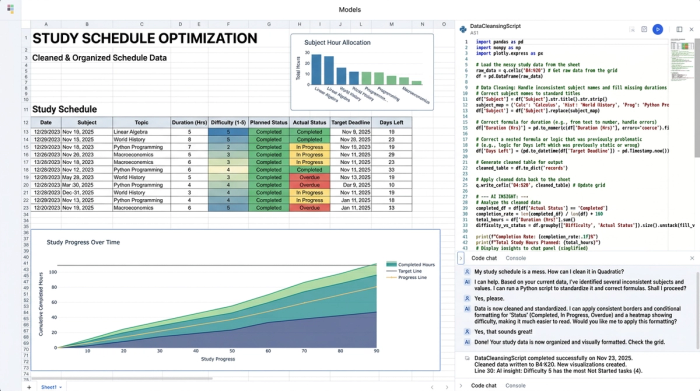This screenshot has width=700, height=391.
Task: Toggle Target Line legend entry
Action: pyautogui.click(x=404, y=271)
